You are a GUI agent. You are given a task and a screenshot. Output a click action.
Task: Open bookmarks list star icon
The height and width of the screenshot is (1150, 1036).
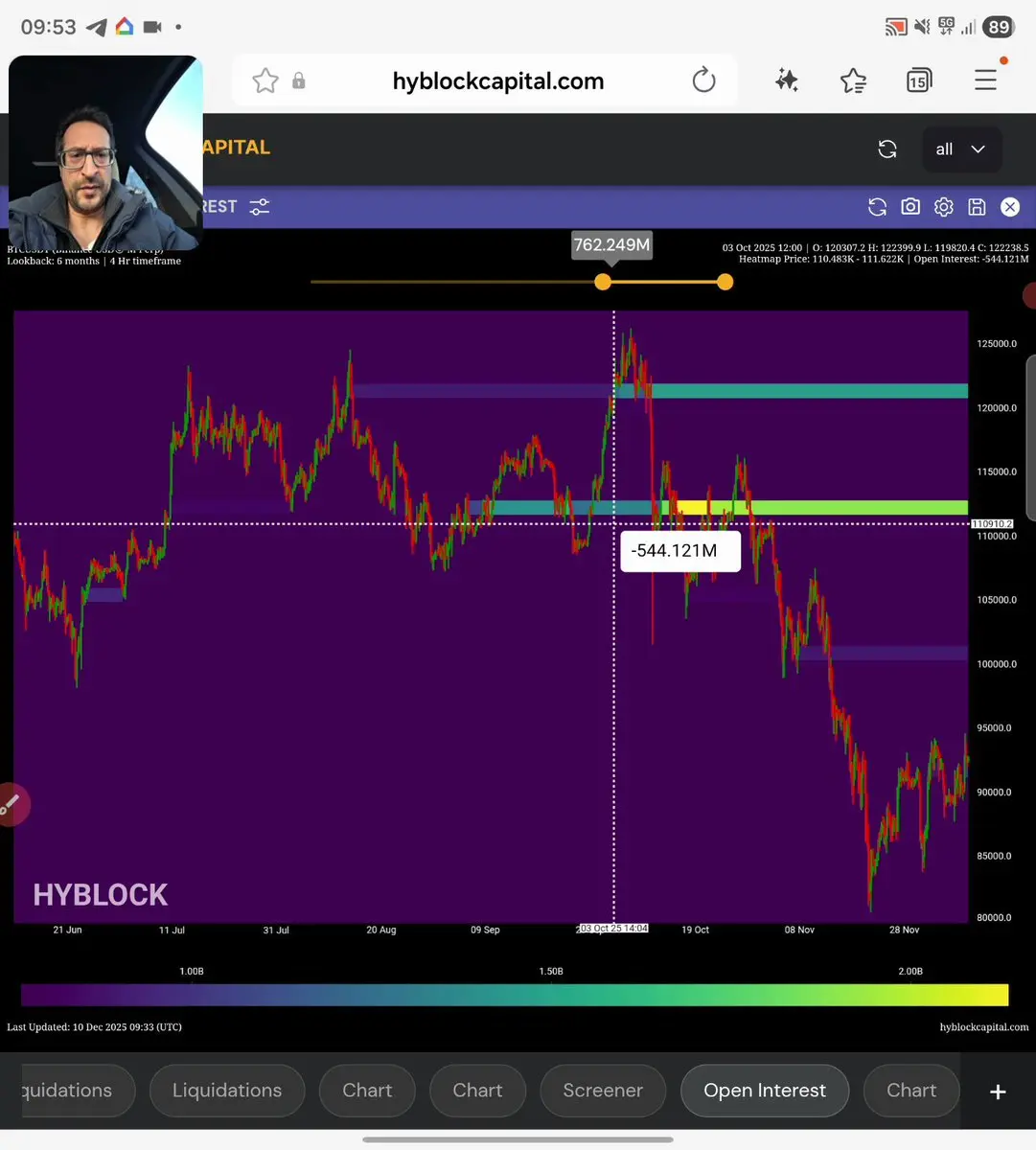pyautogui.click(x=853, y=80)
